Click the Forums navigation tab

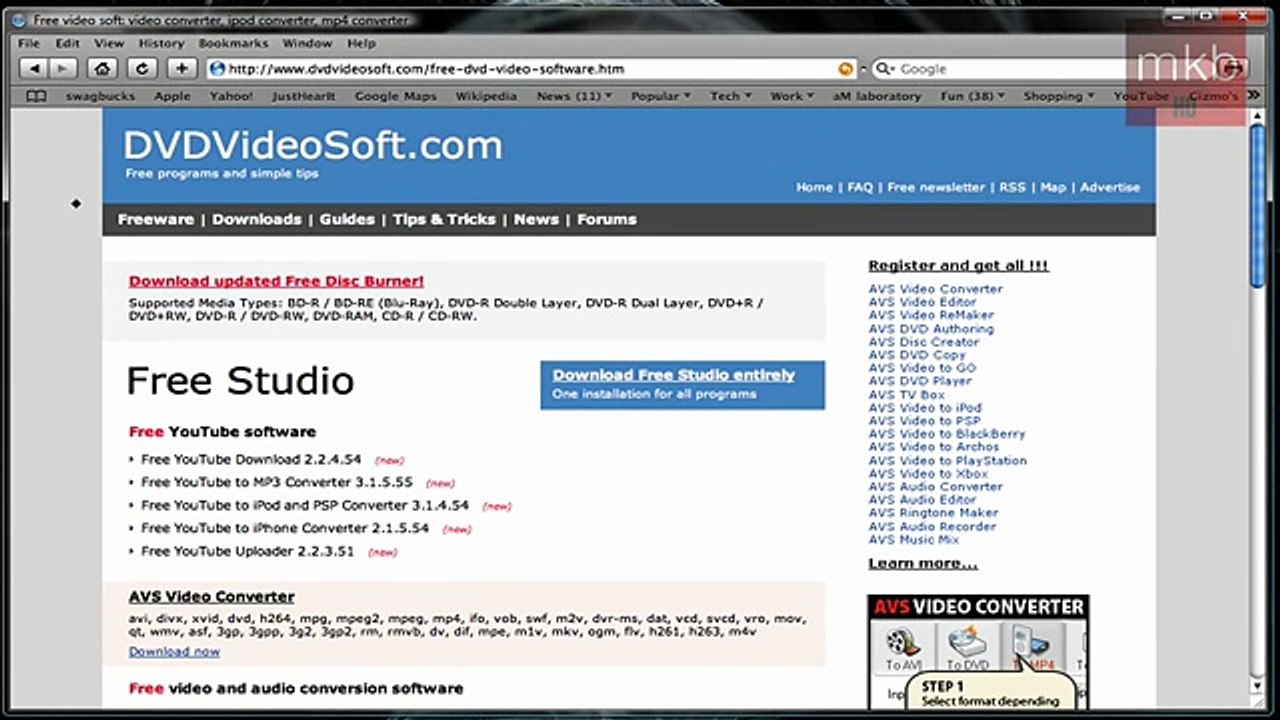(x=606, y=219)
